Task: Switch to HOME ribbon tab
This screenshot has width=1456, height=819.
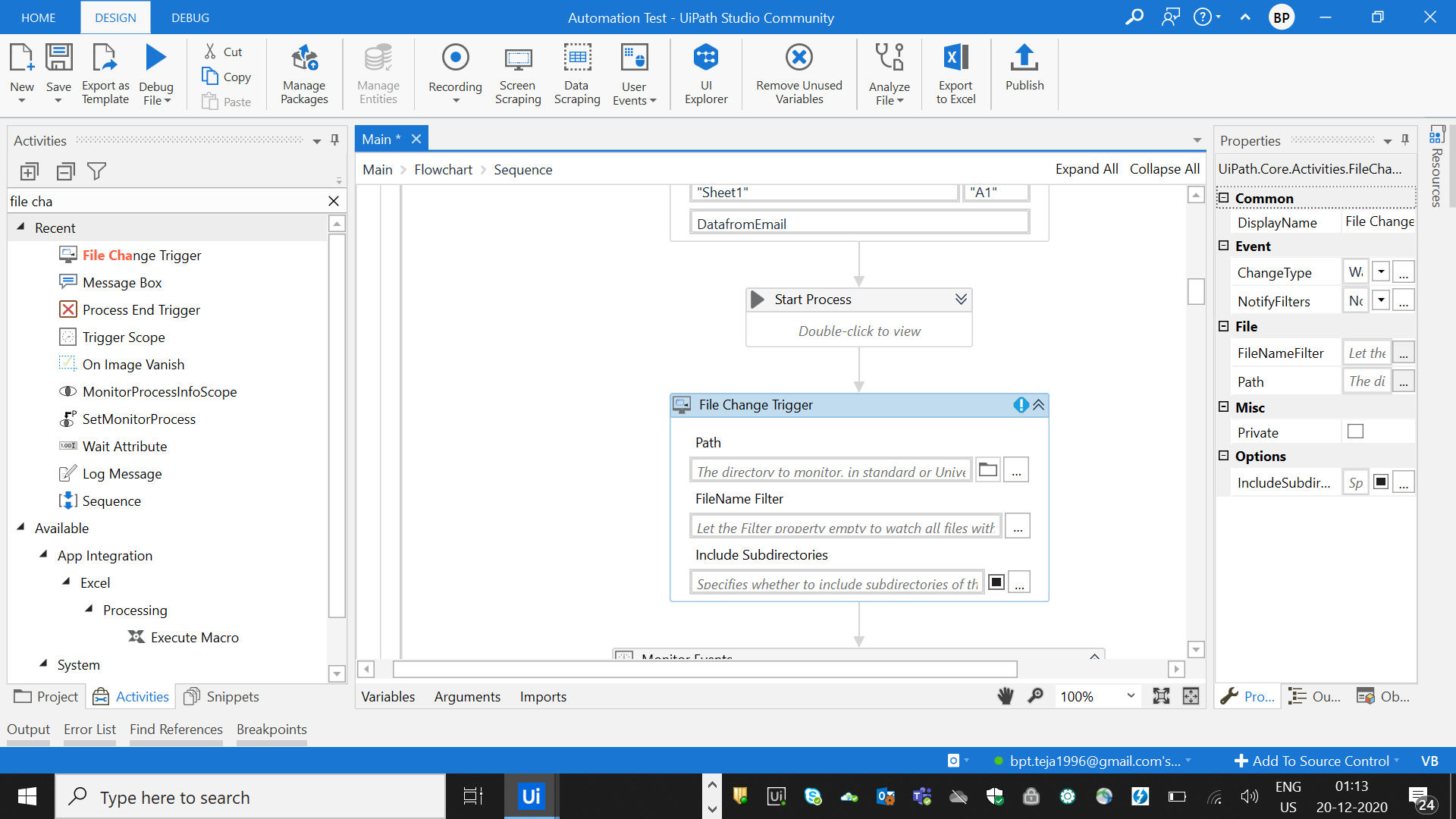Action: point(38,17)
